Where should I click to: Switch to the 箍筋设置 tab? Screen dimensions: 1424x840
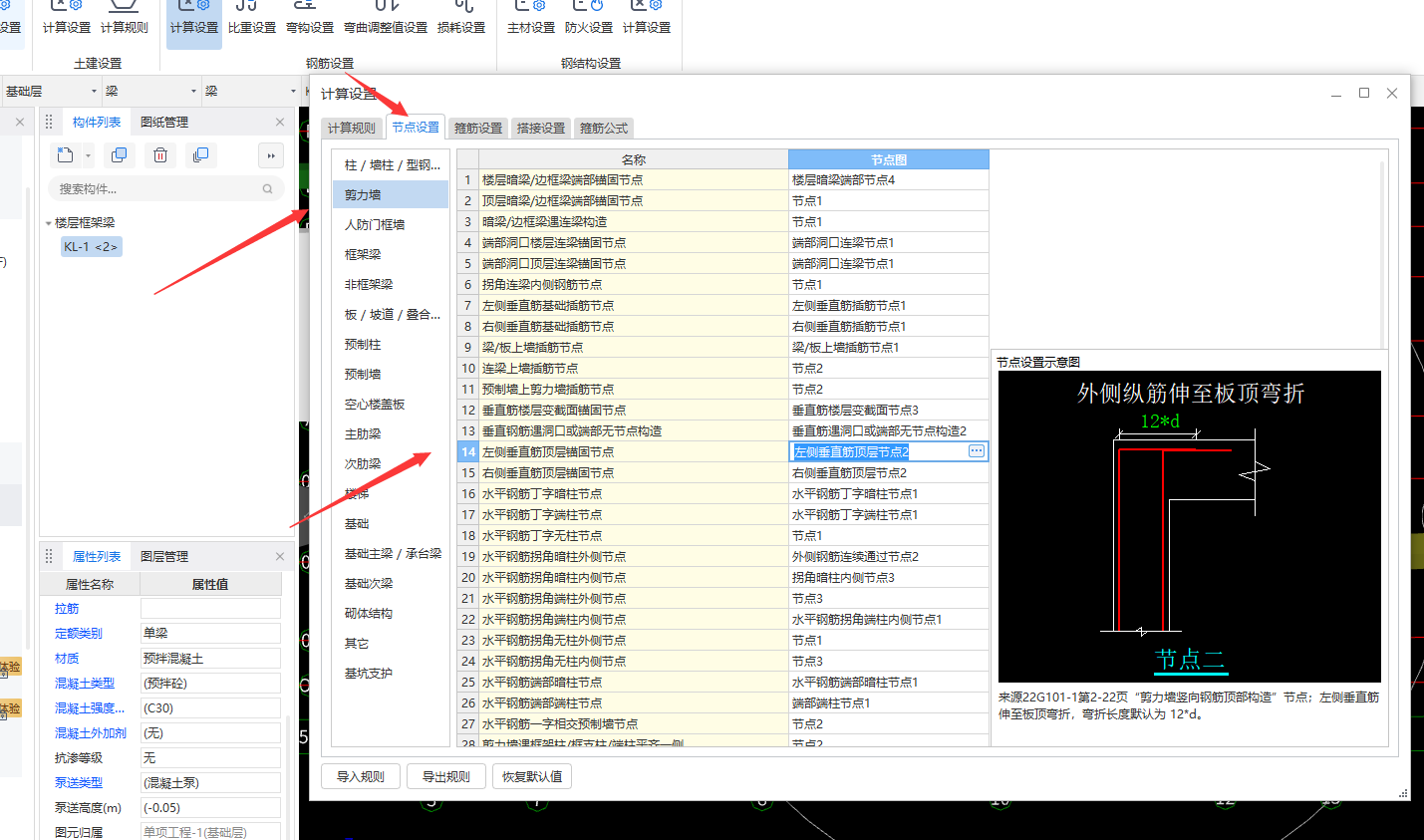(478, 128)
